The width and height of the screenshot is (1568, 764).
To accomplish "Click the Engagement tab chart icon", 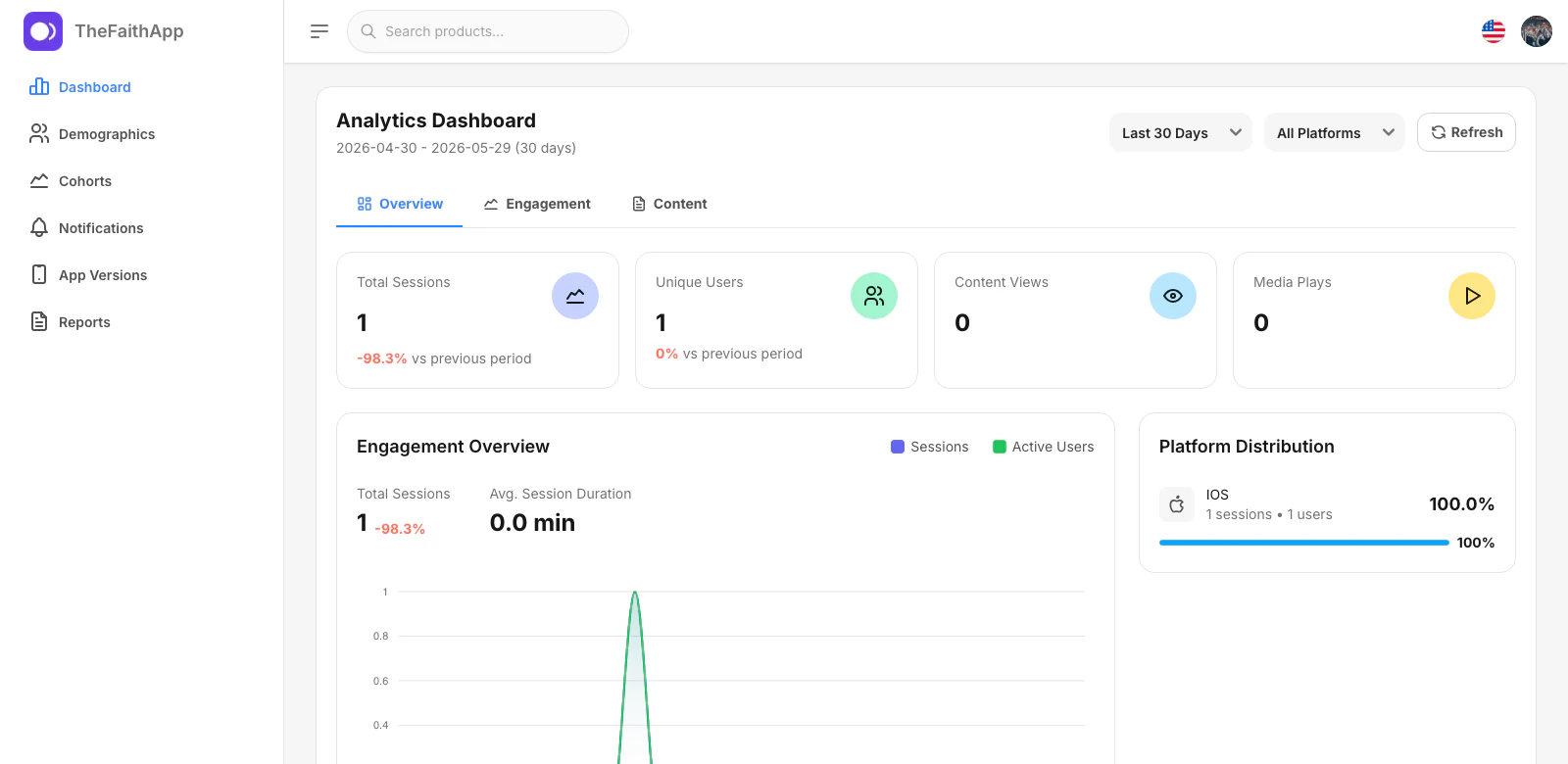I will [x=491, y=204].
